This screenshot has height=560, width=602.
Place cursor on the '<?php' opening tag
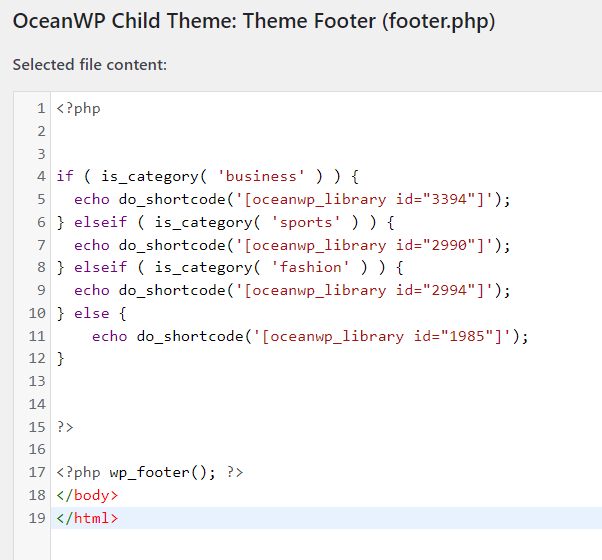point(79,109)
